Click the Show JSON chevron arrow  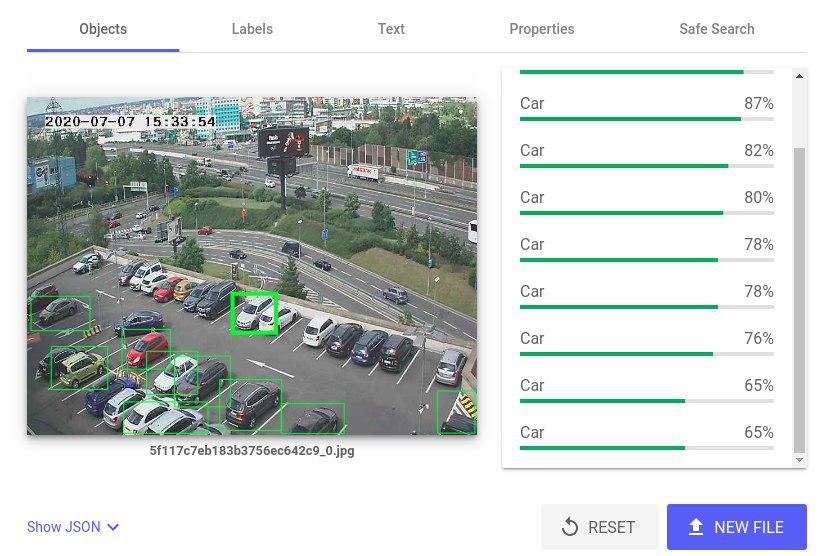coord(113,527)
